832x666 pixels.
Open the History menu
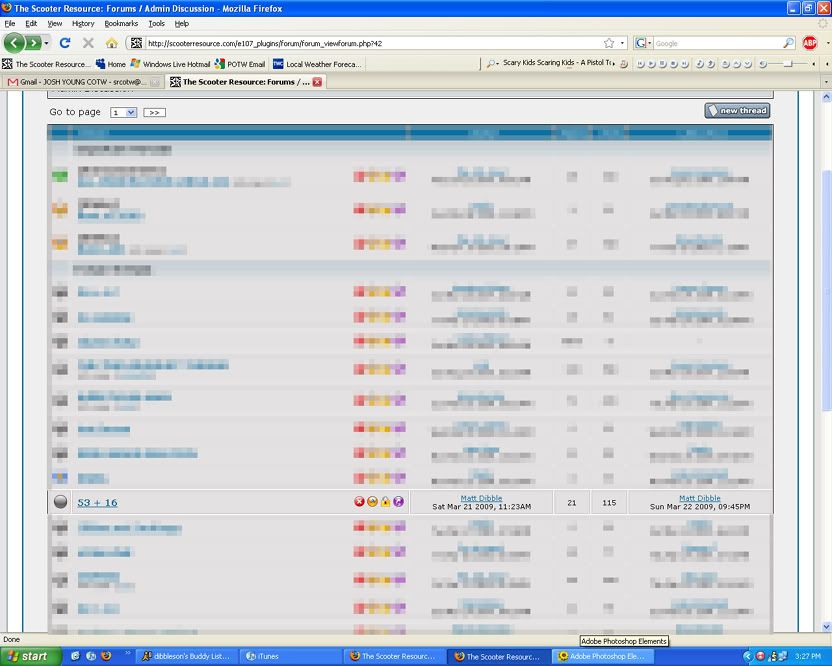point(83,23)
